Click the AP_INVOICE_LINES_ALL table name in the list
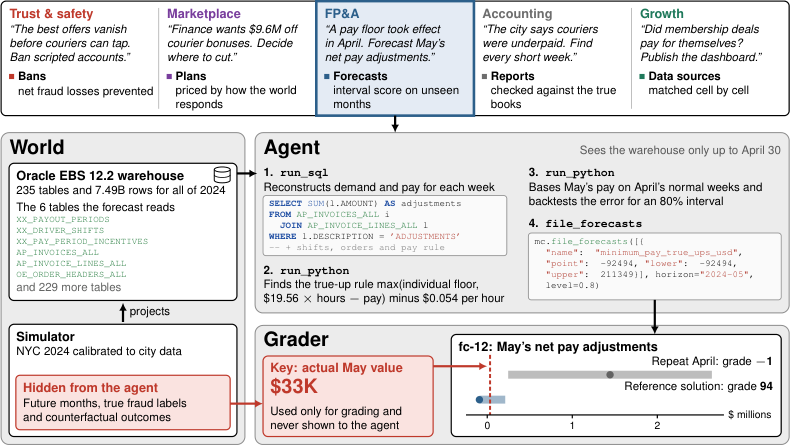 71,264
